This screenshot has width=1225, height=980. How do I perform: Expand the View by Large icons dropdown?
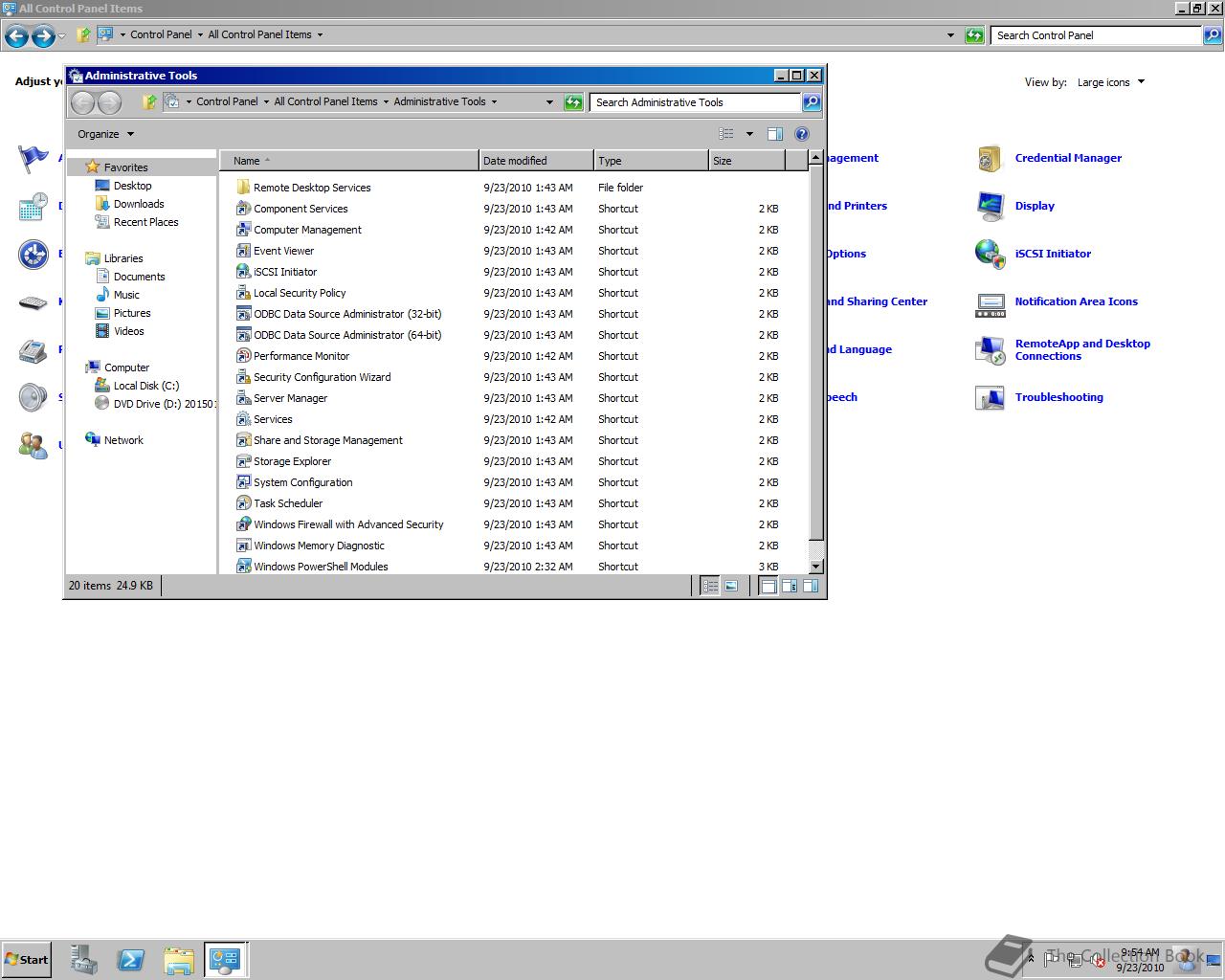[x=1111, y=82]
